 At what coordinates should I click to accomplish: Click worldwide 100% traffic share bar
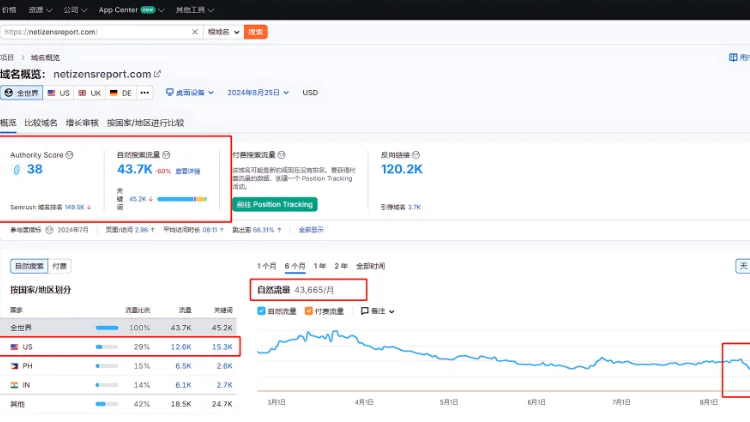pyautogui.click(x=107, y=328)
